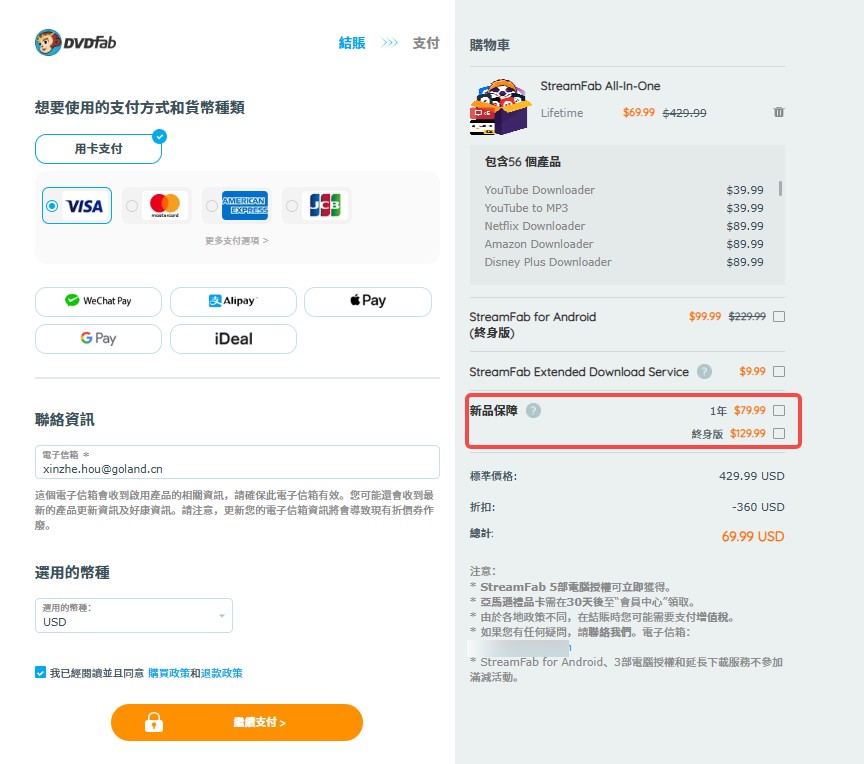Click the StreamFab Extended Download Service label
864x764 pixels.
point(579,372)
